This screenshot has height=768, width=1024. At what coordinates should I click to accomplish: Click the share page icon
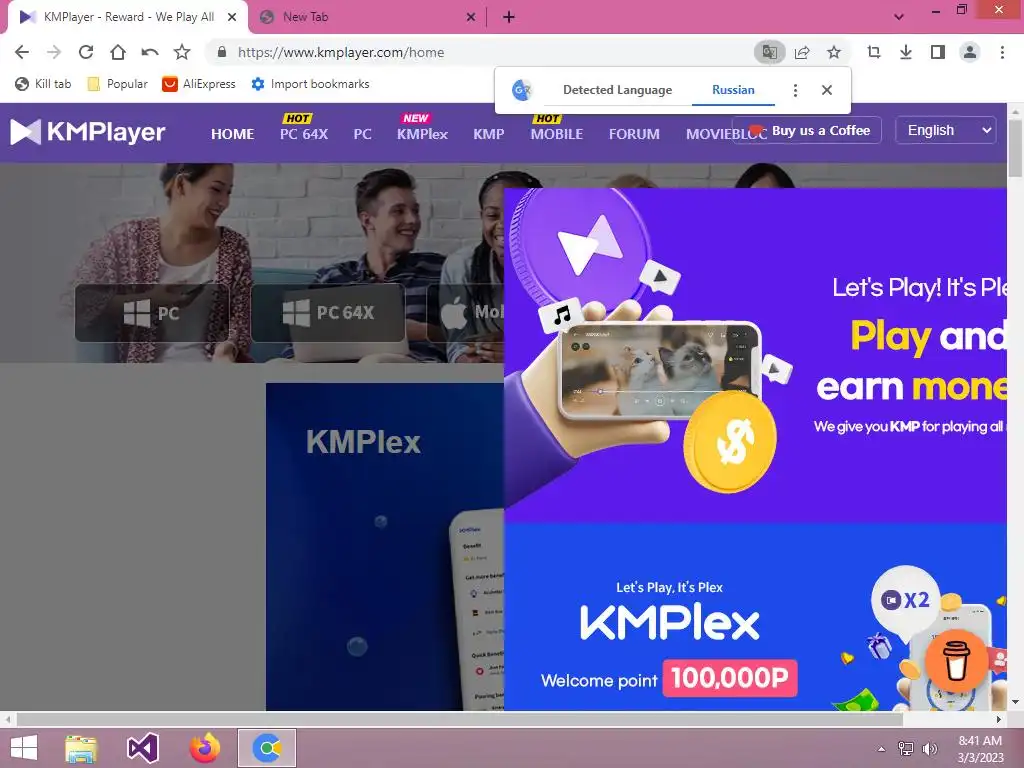coord(802,52)
